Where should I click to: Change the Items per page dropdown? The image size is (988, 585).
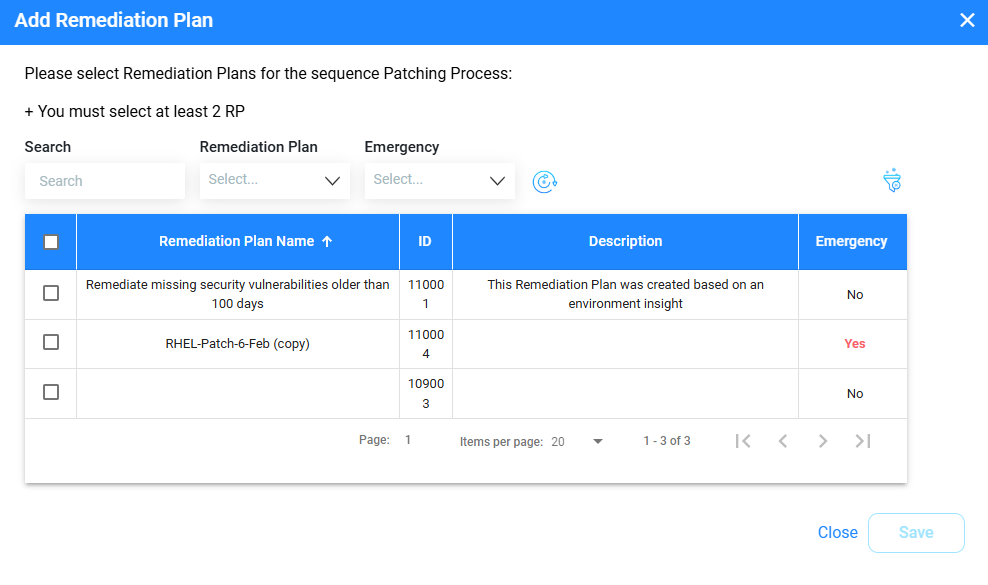coord(577,441)
